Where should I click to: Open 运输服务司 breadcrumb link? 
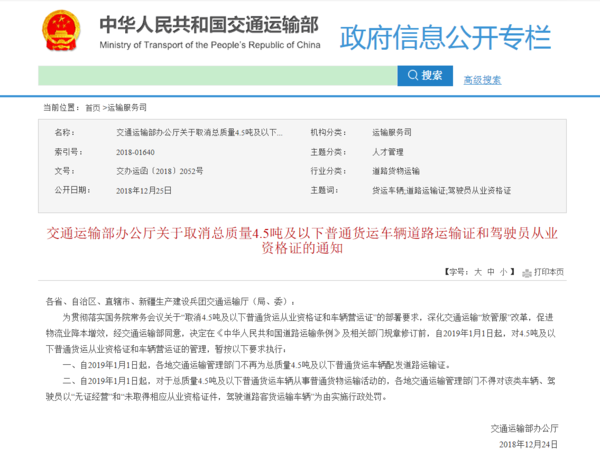click(x=127, y=106)
